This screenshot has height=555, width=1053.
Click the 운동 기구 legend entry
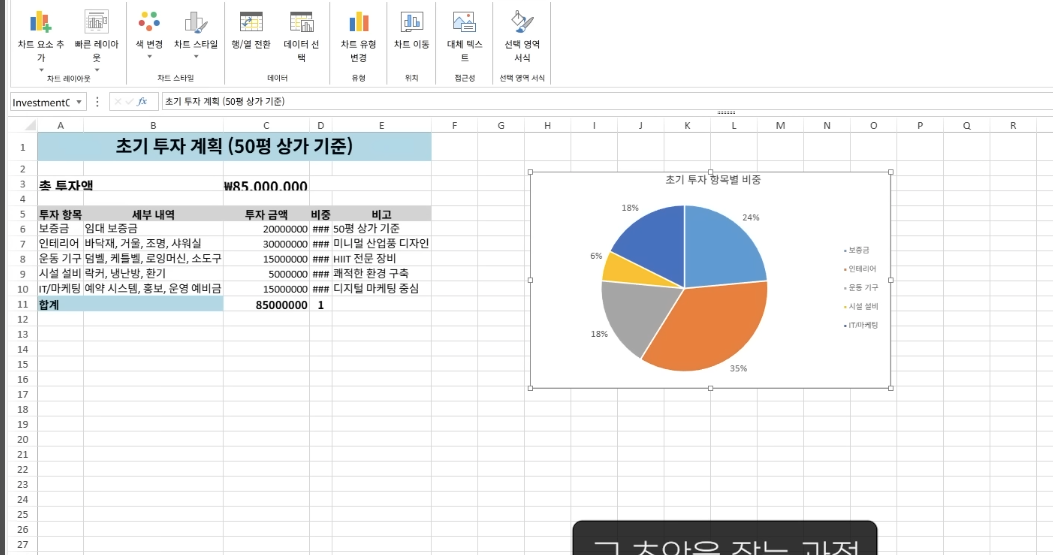pos(861,288)
